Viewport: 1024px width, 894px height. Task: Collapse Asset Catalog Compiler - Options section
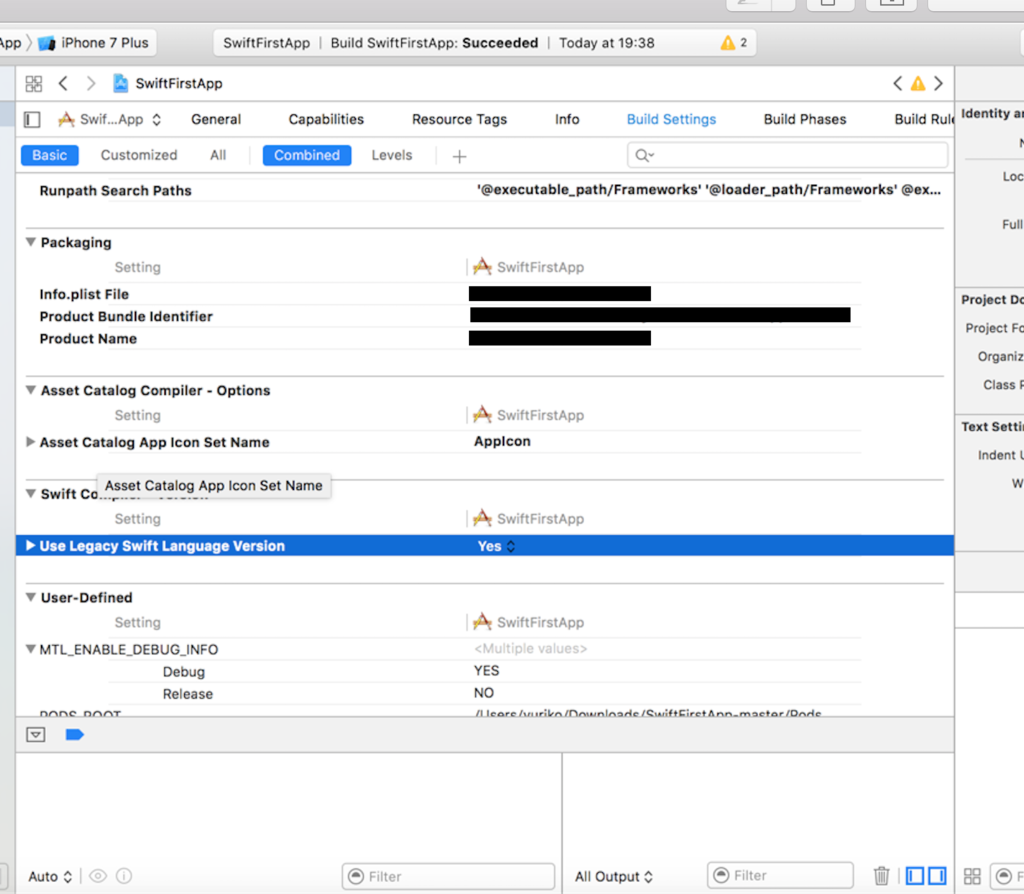tap(31, 391)
